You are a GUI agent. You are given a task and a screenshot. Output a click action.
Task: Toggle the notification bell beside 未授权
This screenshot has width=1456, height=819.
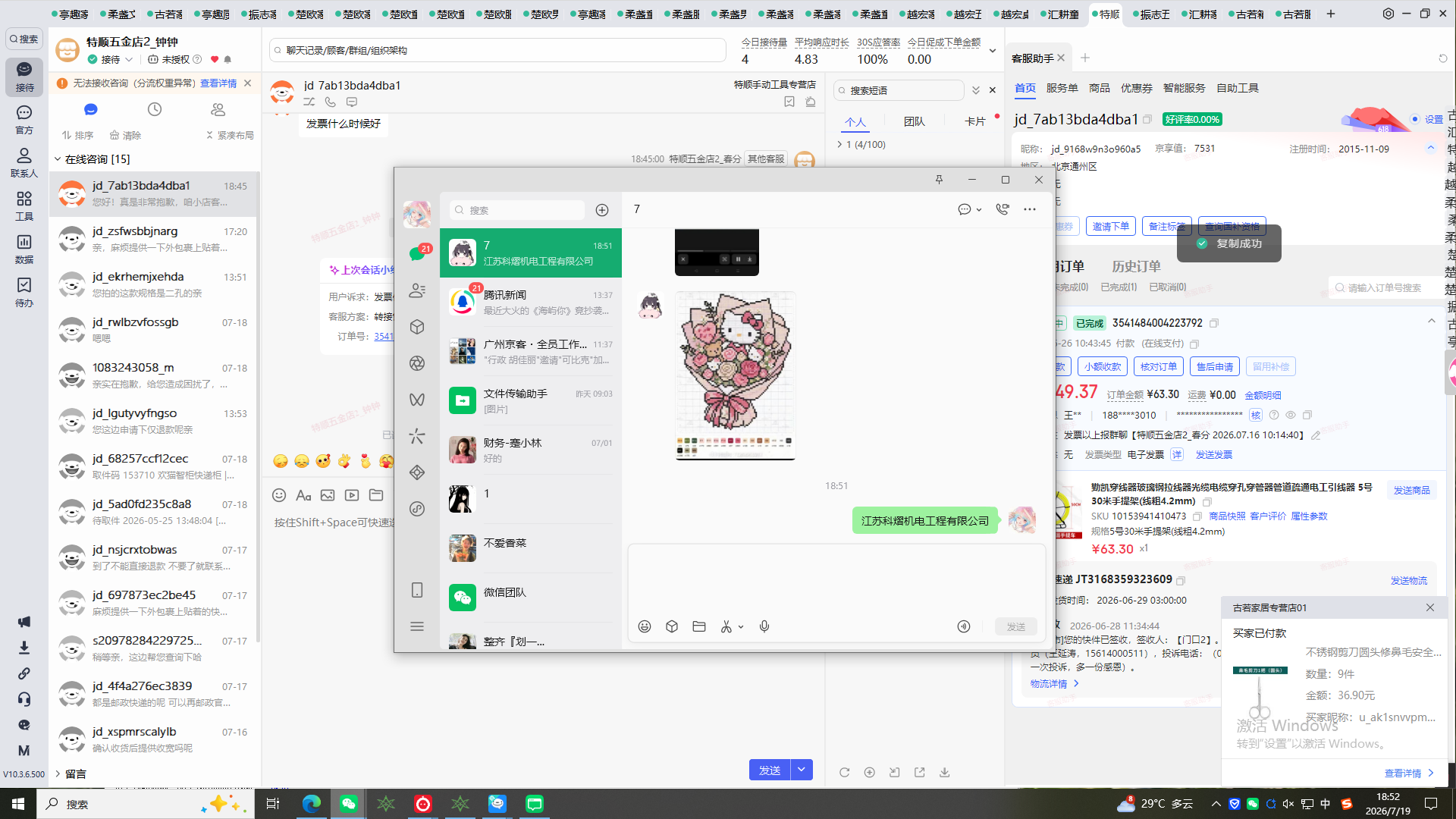227,59
